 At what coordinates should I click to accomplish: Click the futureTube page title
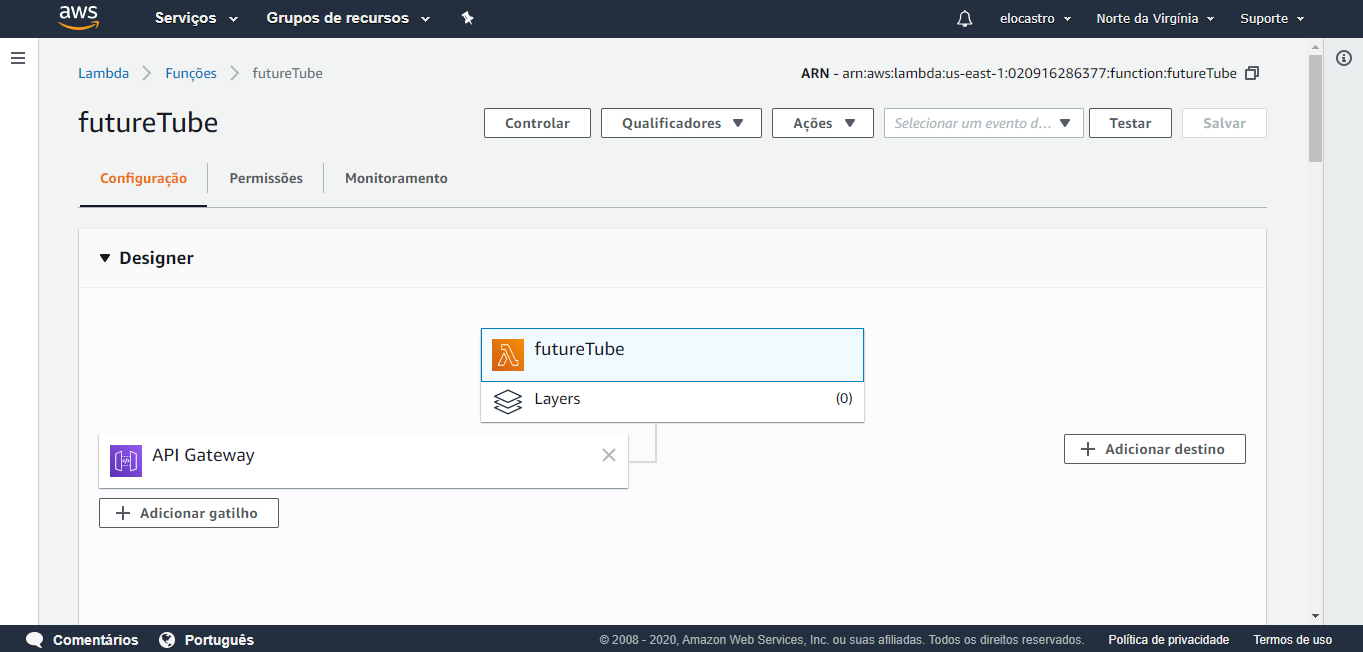148,123
